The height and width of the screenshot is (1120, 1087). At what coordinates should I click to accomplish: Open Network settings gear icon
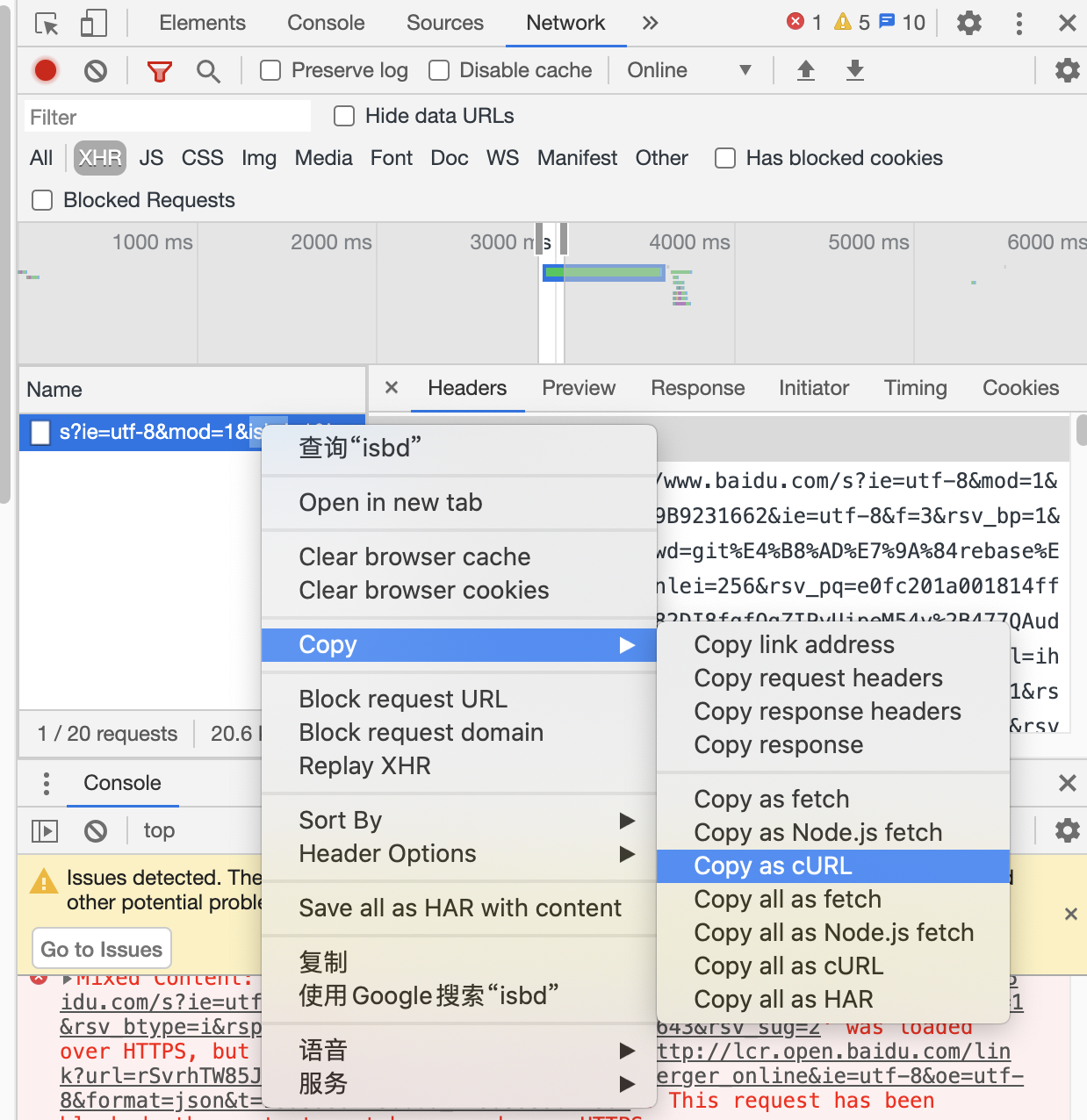tap(1067, 70)
